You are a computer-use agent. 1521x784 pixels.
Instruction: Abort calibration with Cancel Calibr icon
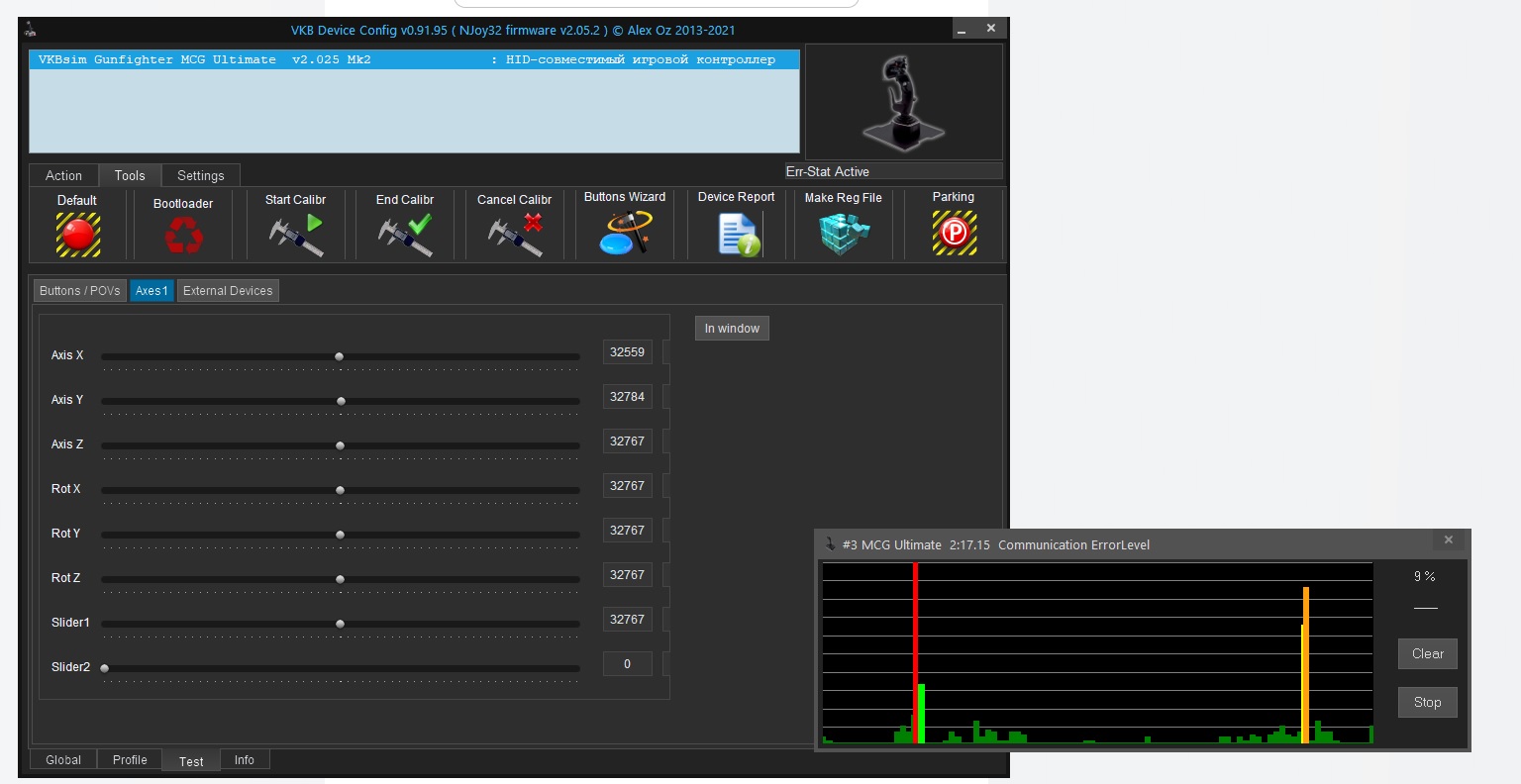point(515,236)
